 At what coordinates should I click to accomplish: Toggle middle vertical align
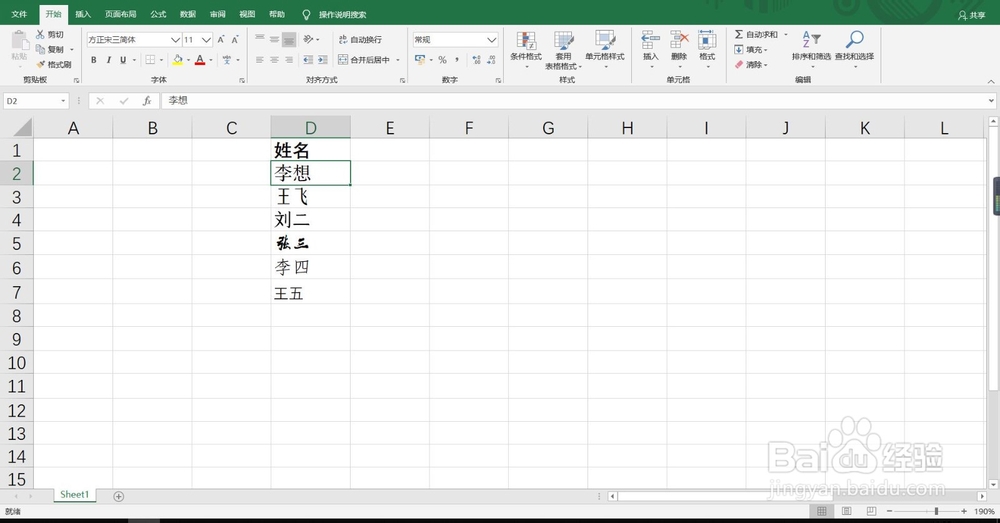click(x=274, y=40)
